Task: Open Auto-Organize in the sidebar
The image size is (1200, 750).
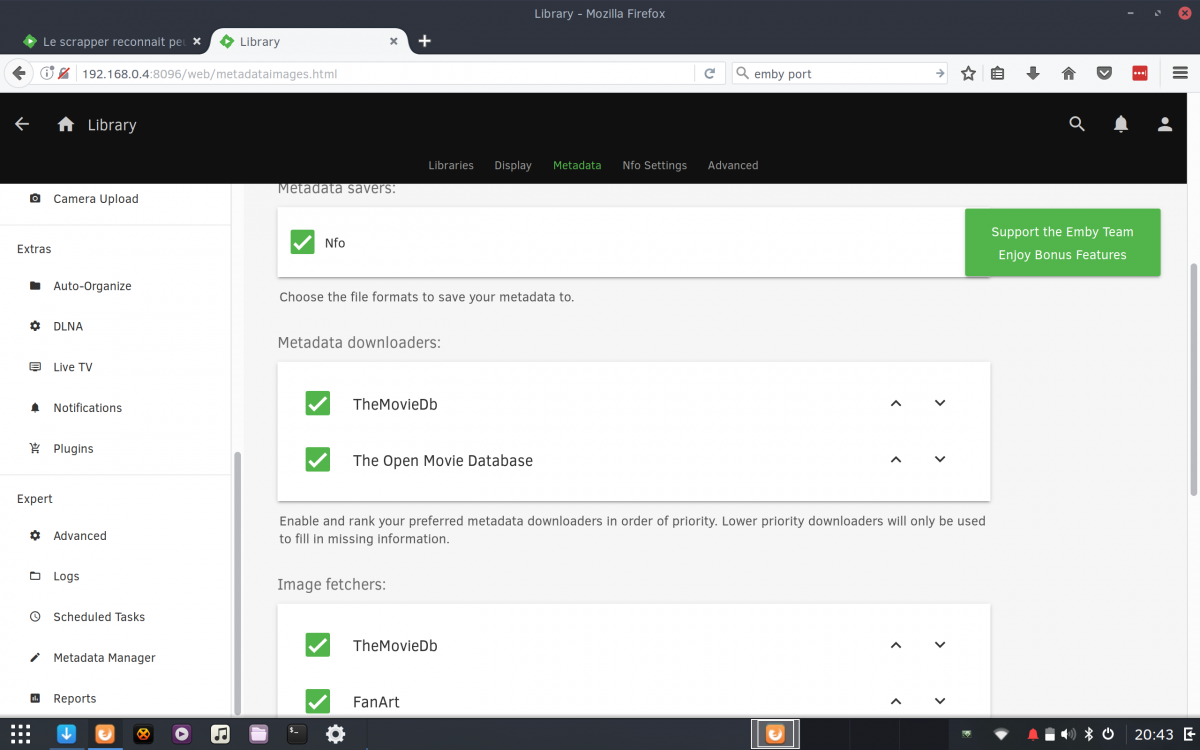Action: 93,286
